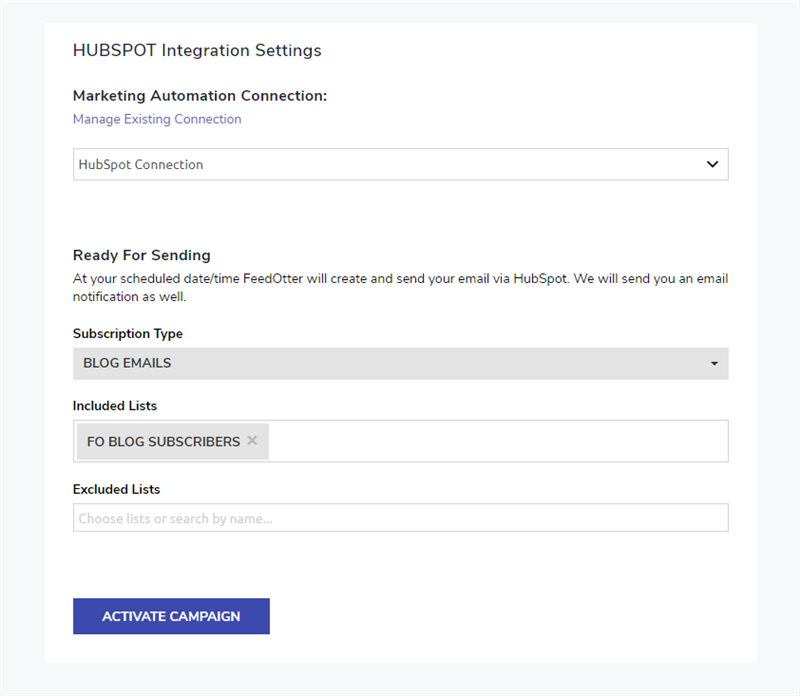800x696 pixels.
Task: Expand the Subscription Type dropdown
Action: click(401, 363)
